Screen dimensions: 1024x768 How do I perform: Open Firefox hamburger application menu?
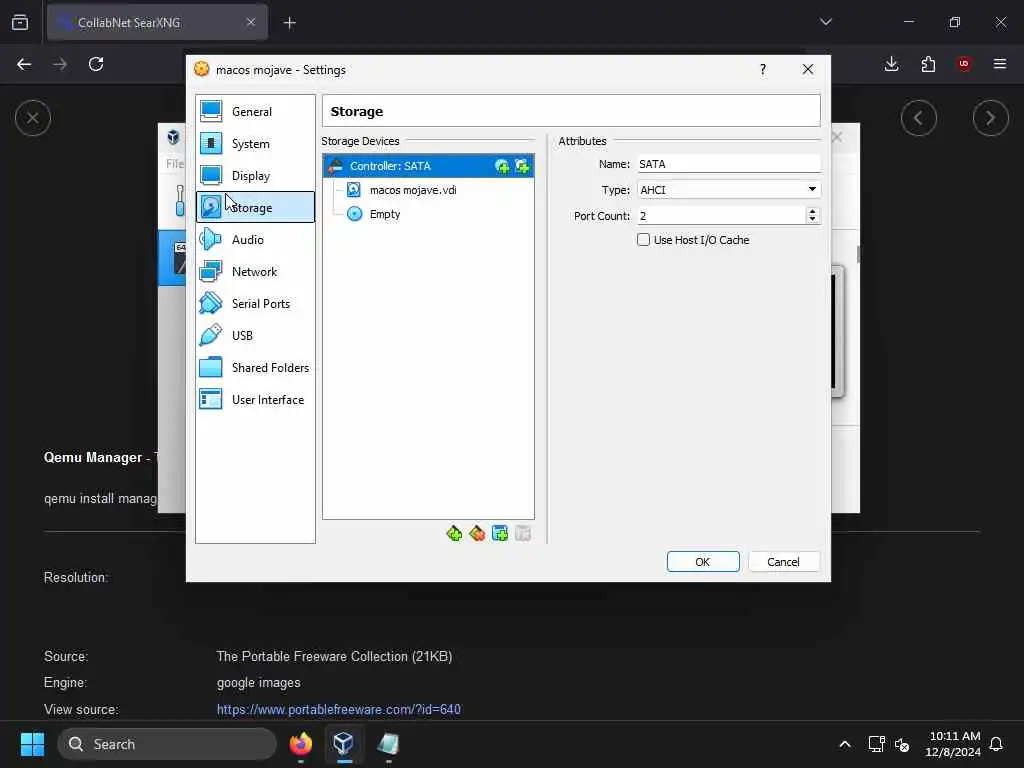(1000, 64)
